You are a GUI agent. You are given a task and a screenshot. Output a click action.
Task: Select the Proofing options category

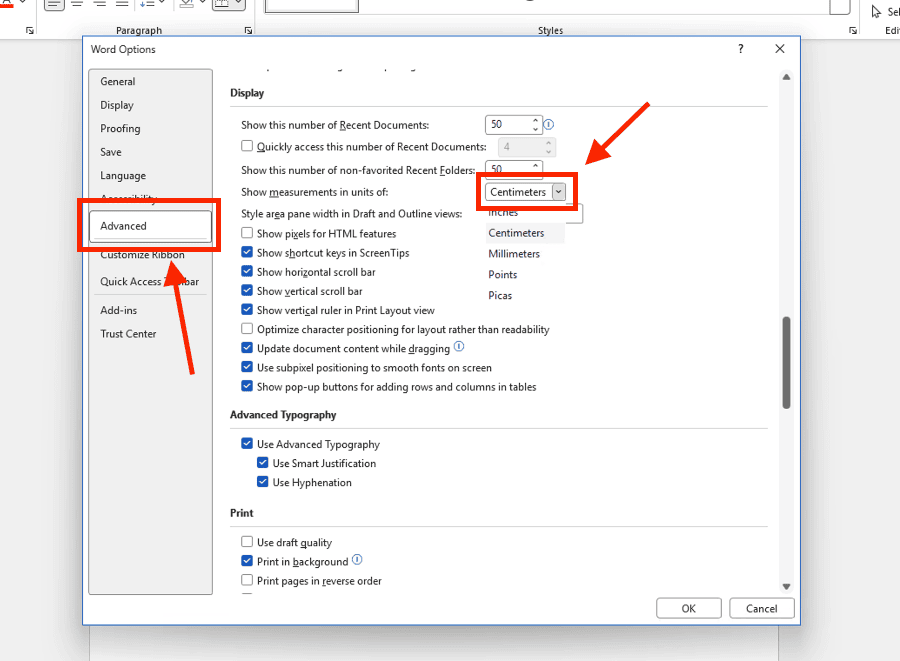coord(120,129)
